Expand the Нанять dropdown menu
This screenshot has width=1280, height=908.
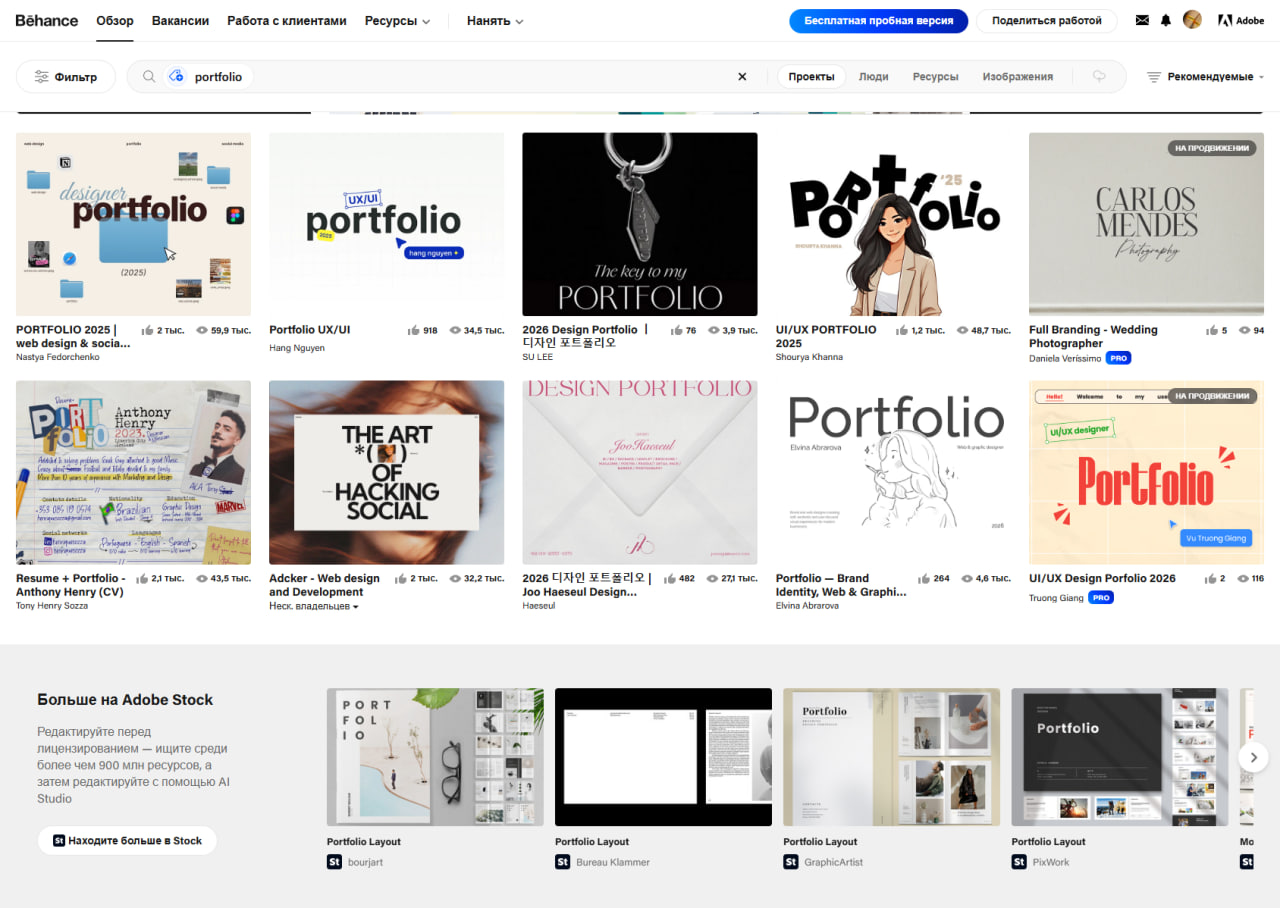494,20
